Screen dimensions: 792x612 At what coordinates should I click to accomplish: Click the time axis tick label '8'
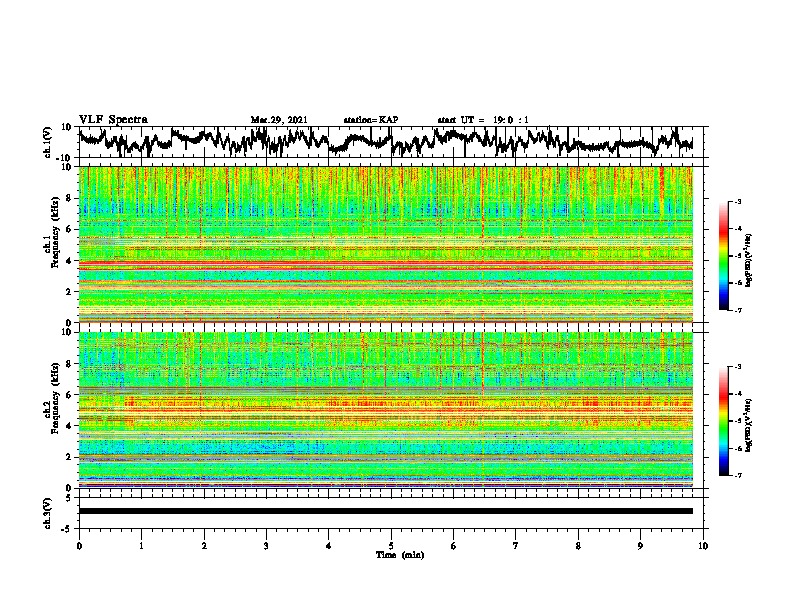click(578, 546)
